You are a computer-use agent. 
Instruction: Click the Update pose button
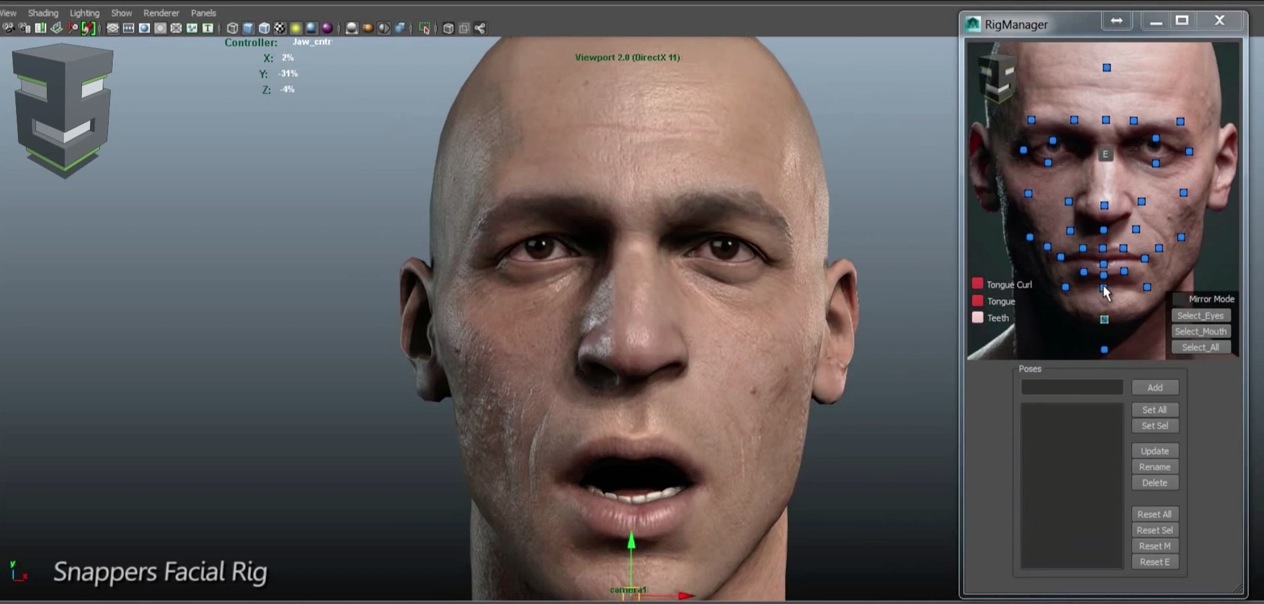click(1155, 451)
